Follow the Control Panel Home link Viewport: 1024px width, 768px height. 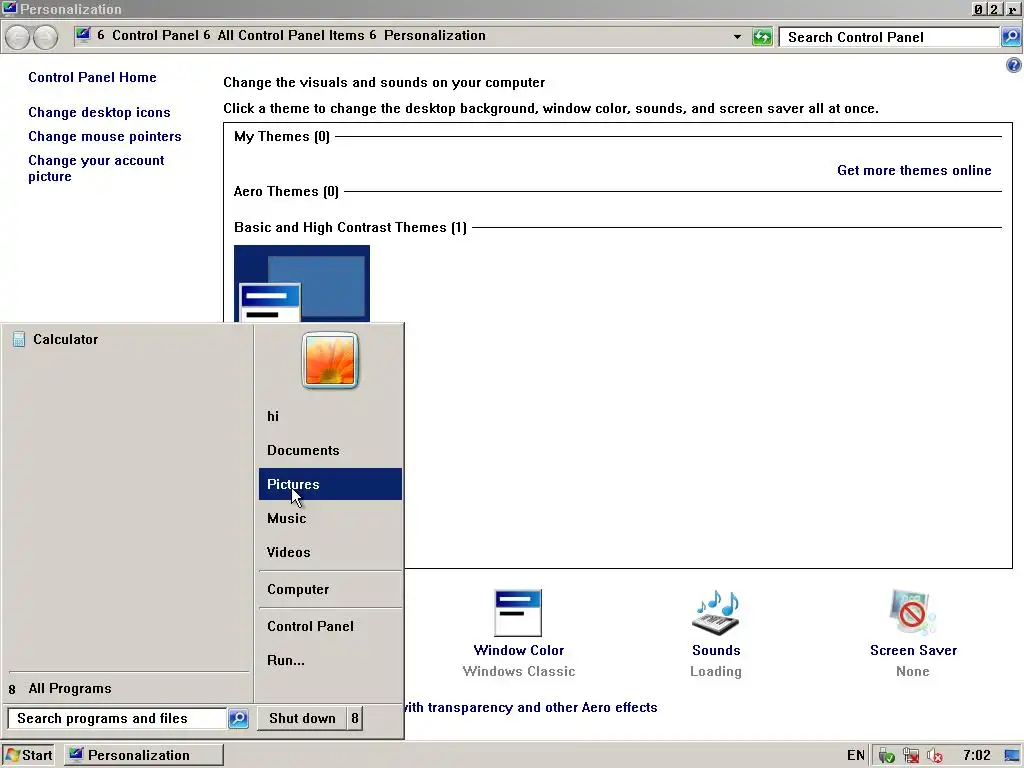92,77
